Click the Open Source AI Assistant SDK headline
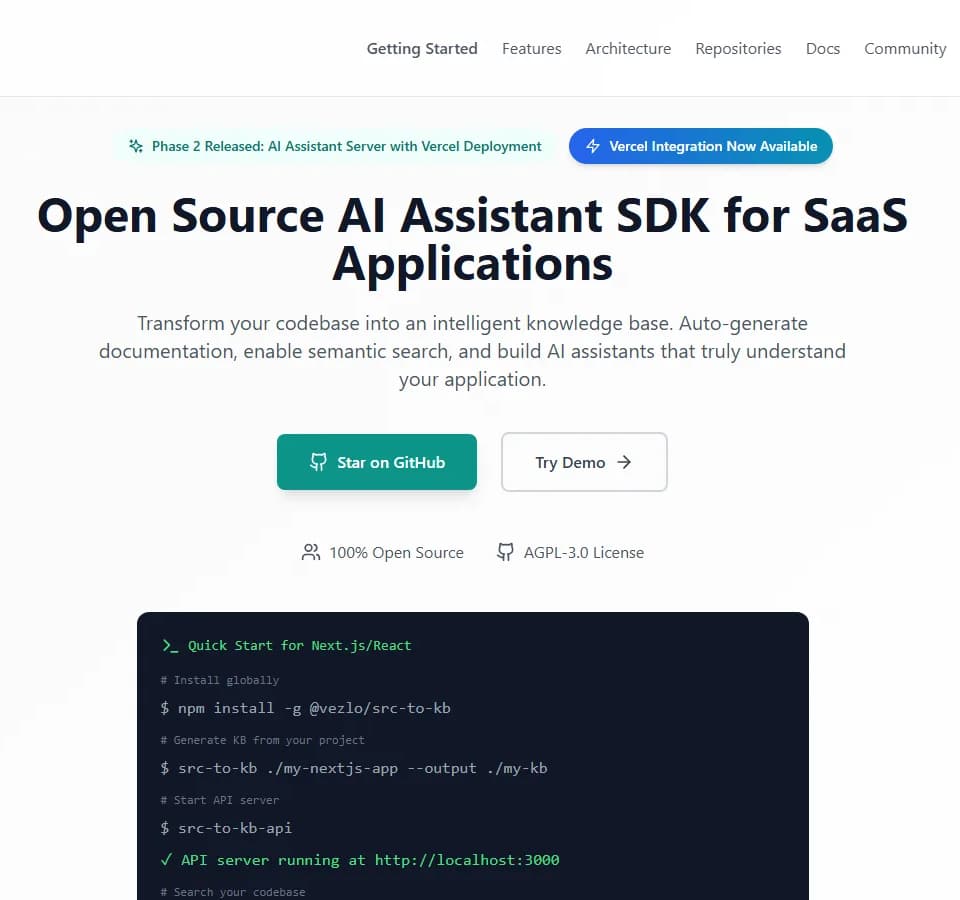Image resolution: width=960 pixels, height=900 pixels. click(473, 239)
